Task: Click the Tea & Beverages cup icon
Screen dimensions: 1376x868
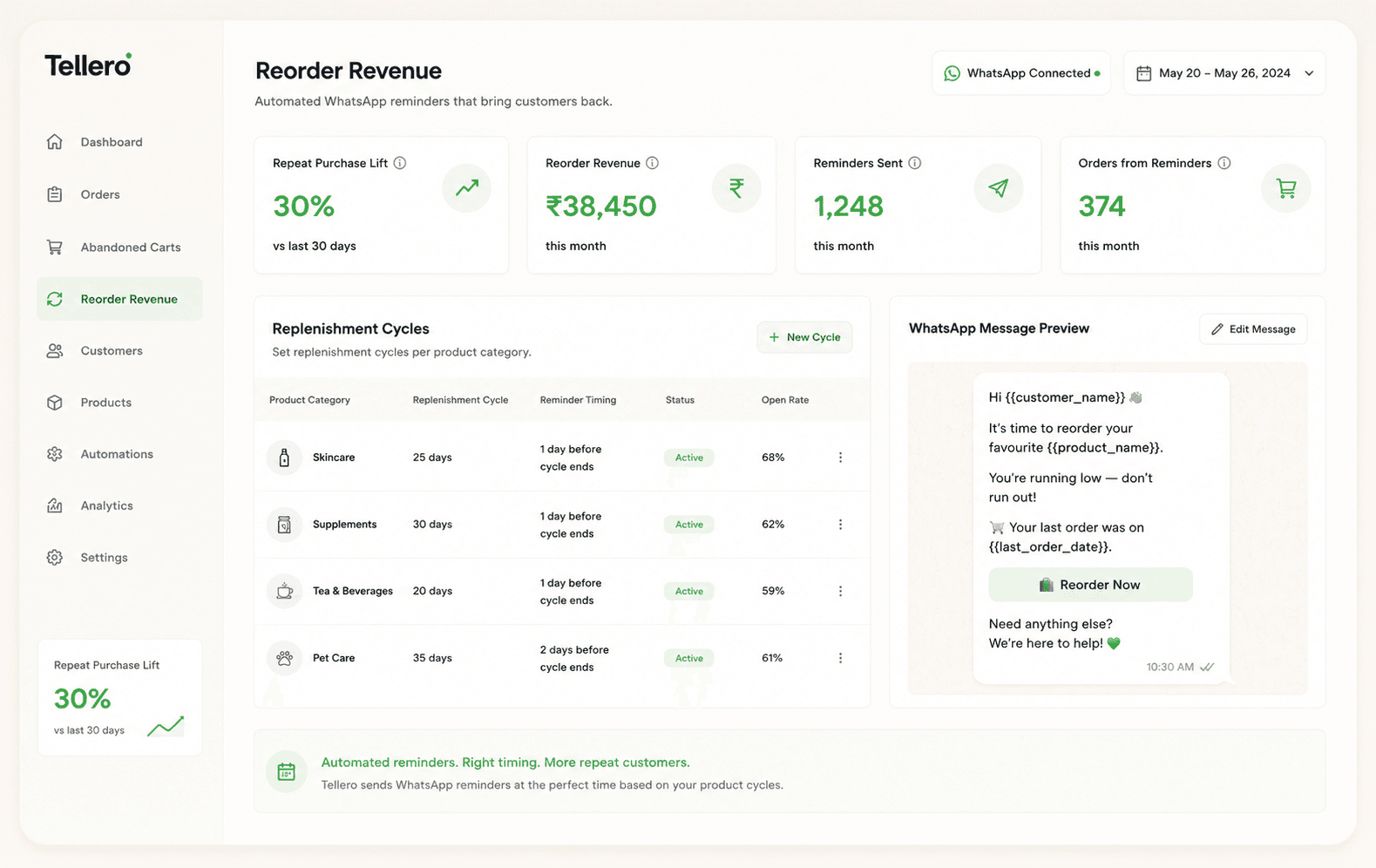Action: (x=284, y=591)
